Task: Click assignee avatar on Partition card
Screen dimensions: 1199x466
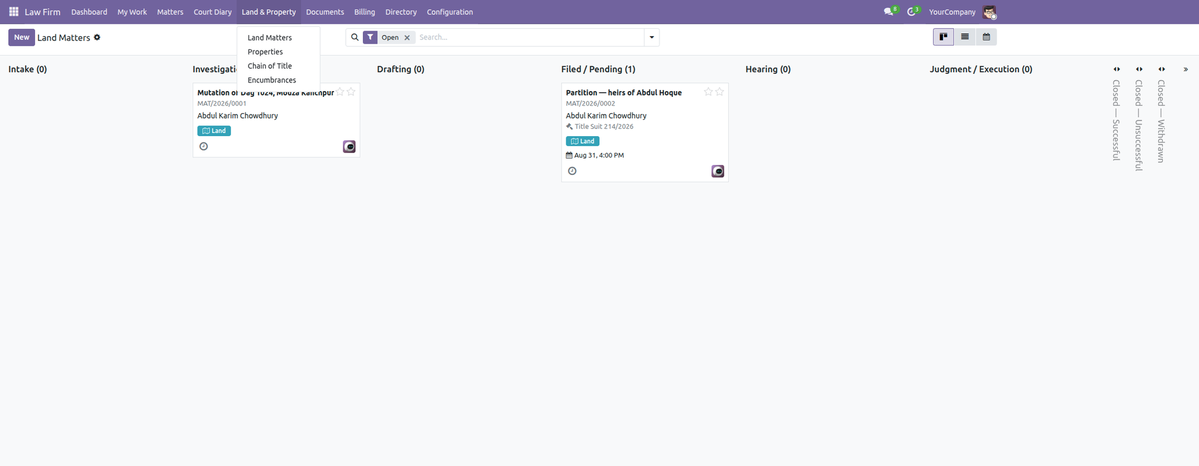Action: (718, 171)
